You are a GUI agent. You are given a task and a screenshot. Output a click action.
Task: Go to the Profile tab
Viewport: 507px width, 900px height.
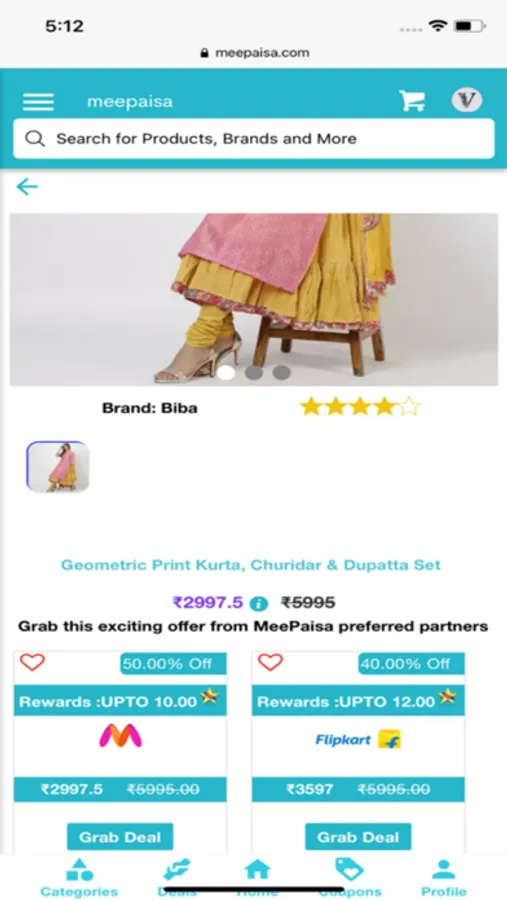[444, 878]
